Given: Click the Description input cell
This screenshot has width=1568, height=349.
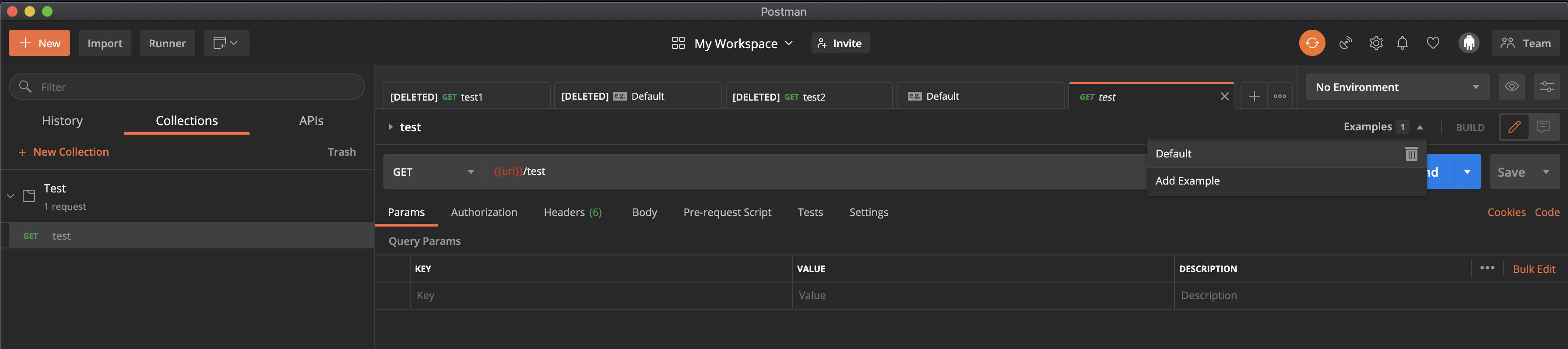Looking at the screenshot, I should tap(1371, 296).
